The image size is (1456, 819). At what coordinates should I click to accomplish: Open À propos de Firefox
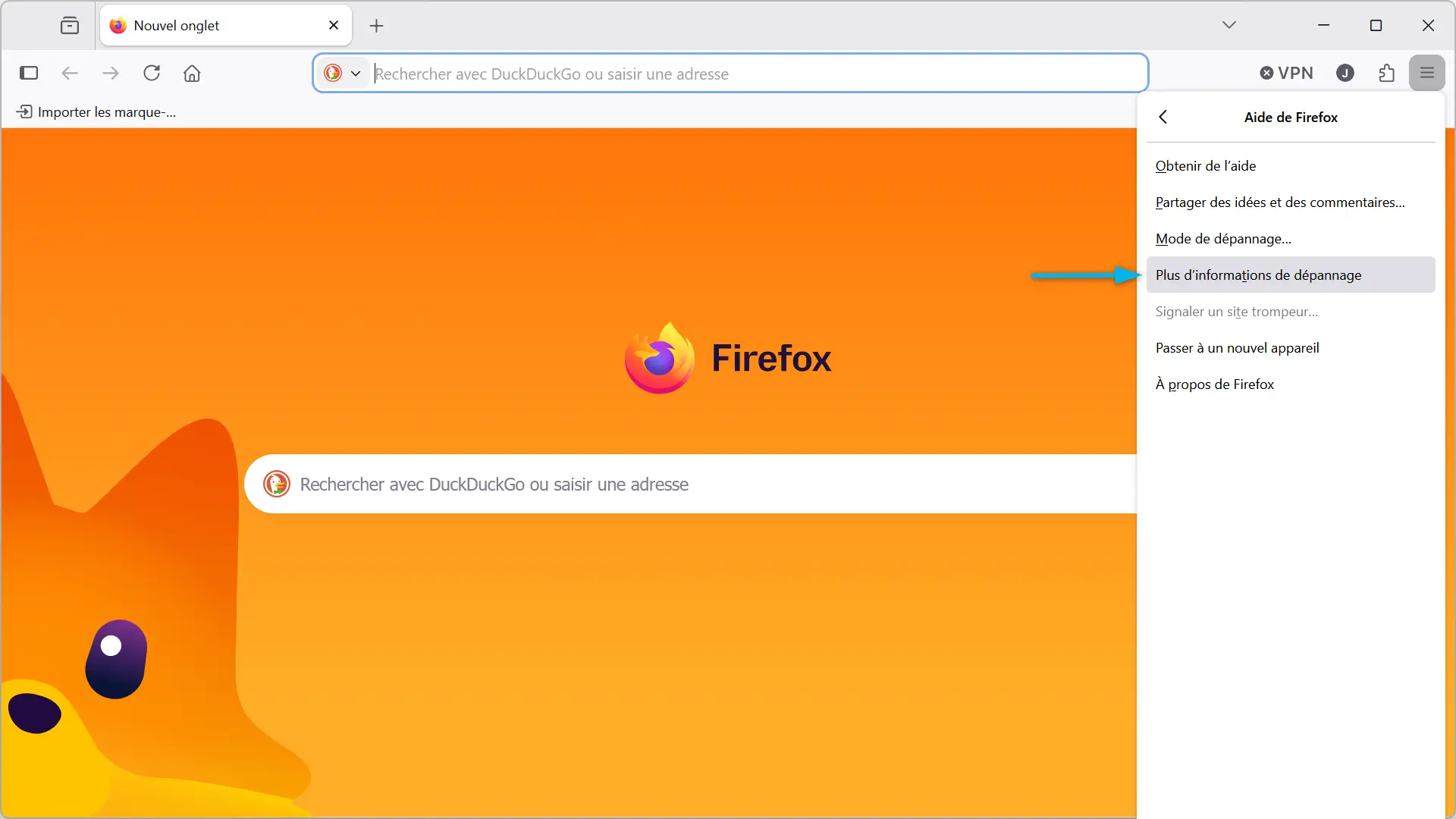click(1291, 384)
